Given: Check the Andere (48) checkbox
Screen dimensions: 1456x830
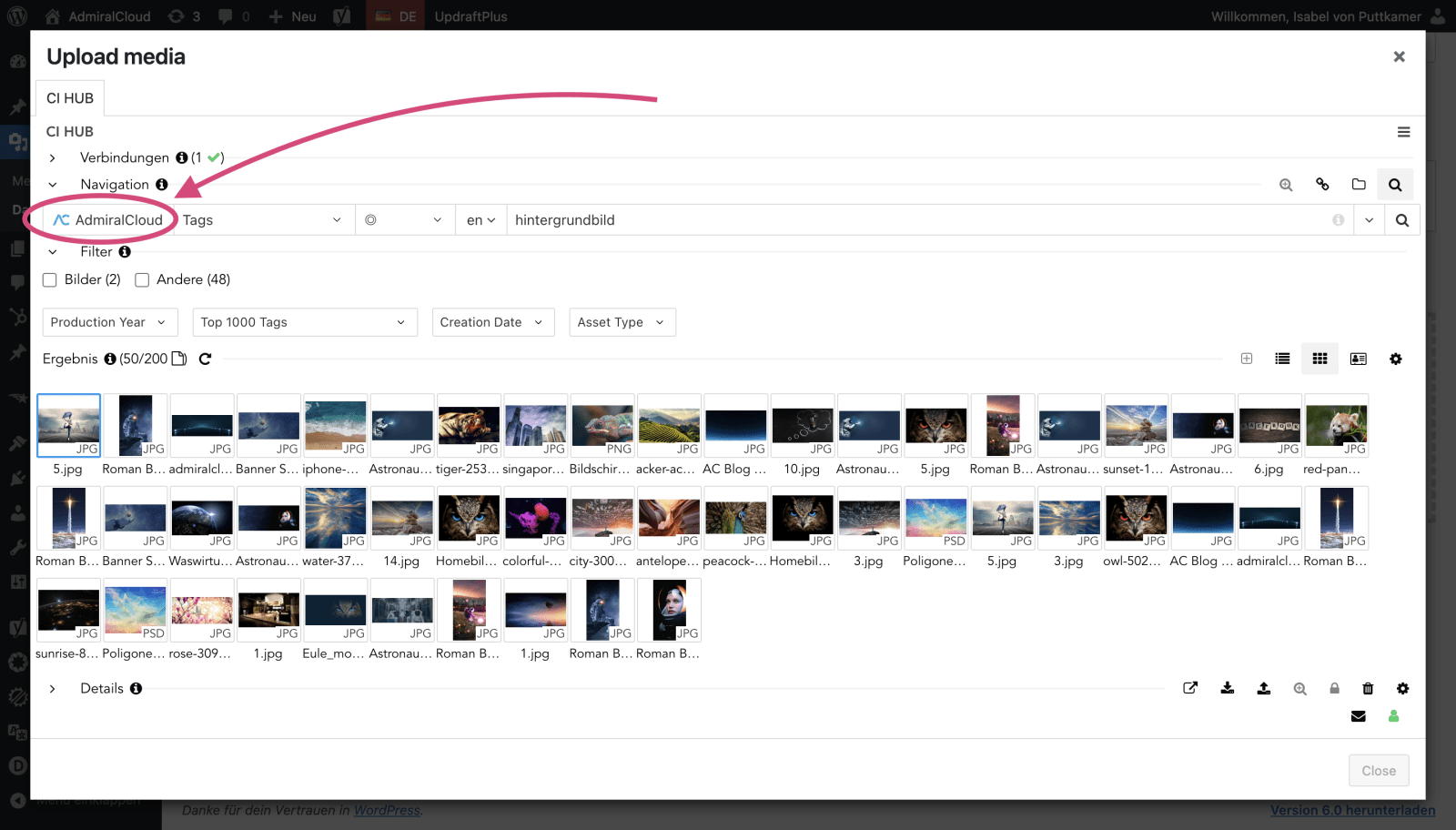Looking at the screenshot, I should pyautogui.click(x=142, y=280).
